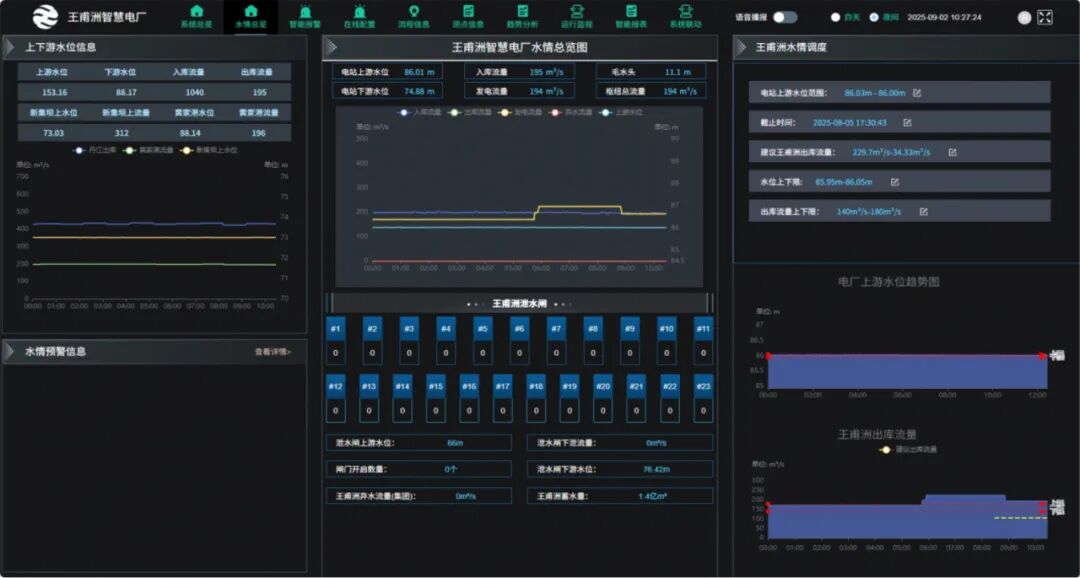Click the 312 新集坝上流量 cell
Image resolution: width=1080 pixels, height=578 pixels.
pos(121,133)
